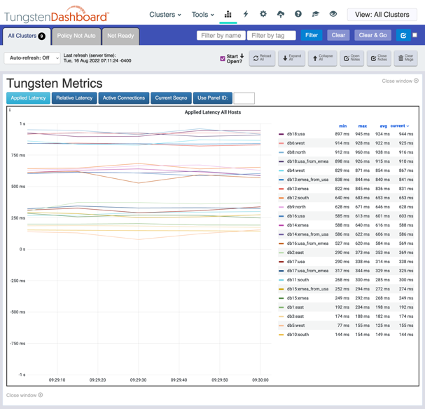Switch to the Not Ready tab
426x410 pixels.
tap(120, 36)
